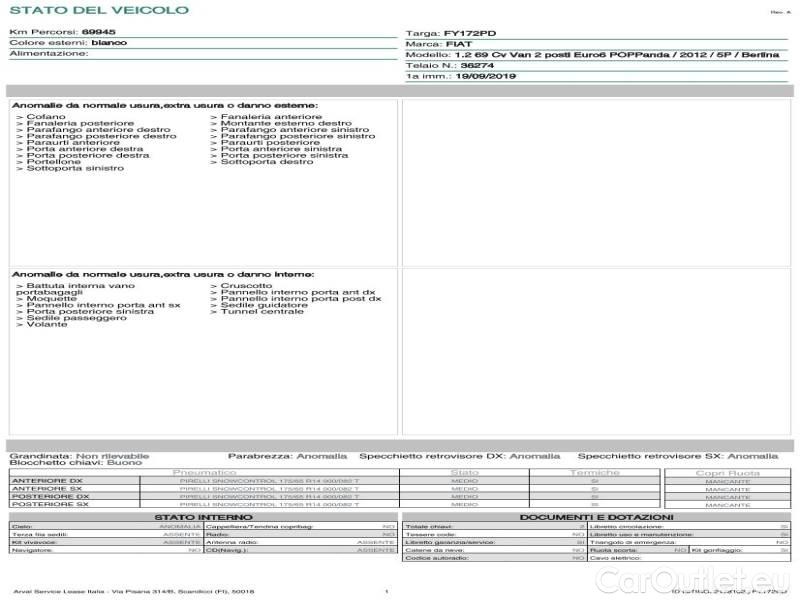Select the Sottoporta destro entry
Screen dimensions: 800x600
[x=266, y=162]
